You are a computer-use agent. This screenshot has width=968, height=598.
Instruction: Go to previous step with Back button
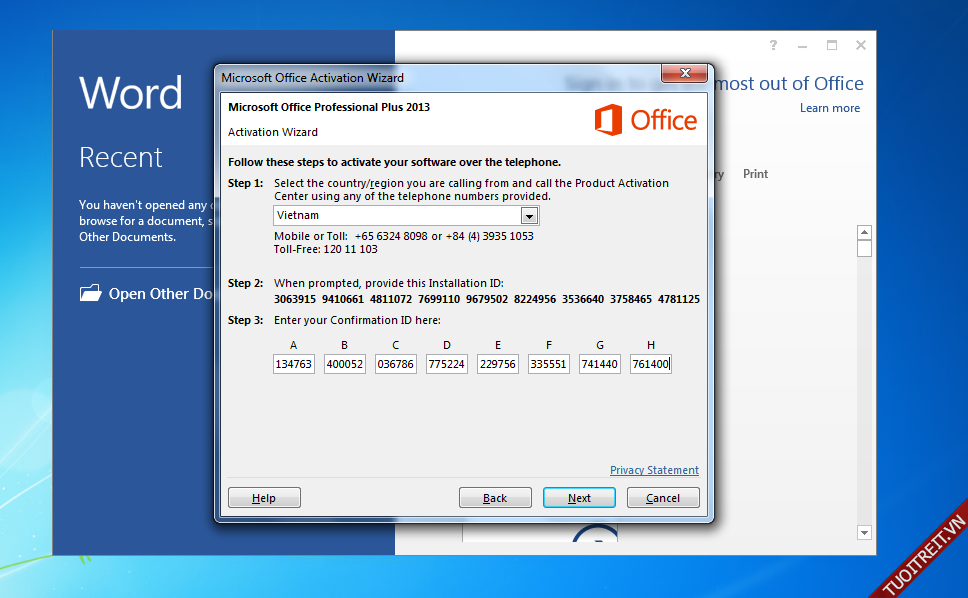[495, 498]
